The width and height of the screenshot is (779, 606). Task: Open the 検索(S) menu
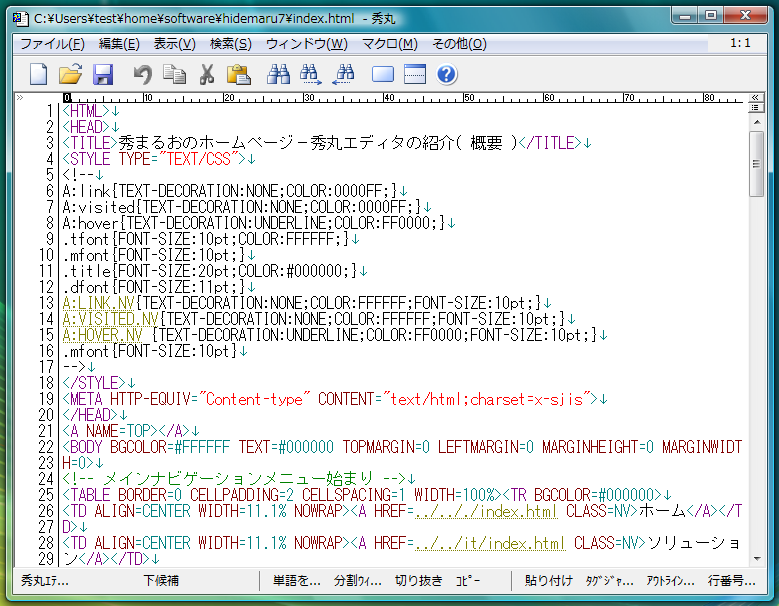pos(231,44)
